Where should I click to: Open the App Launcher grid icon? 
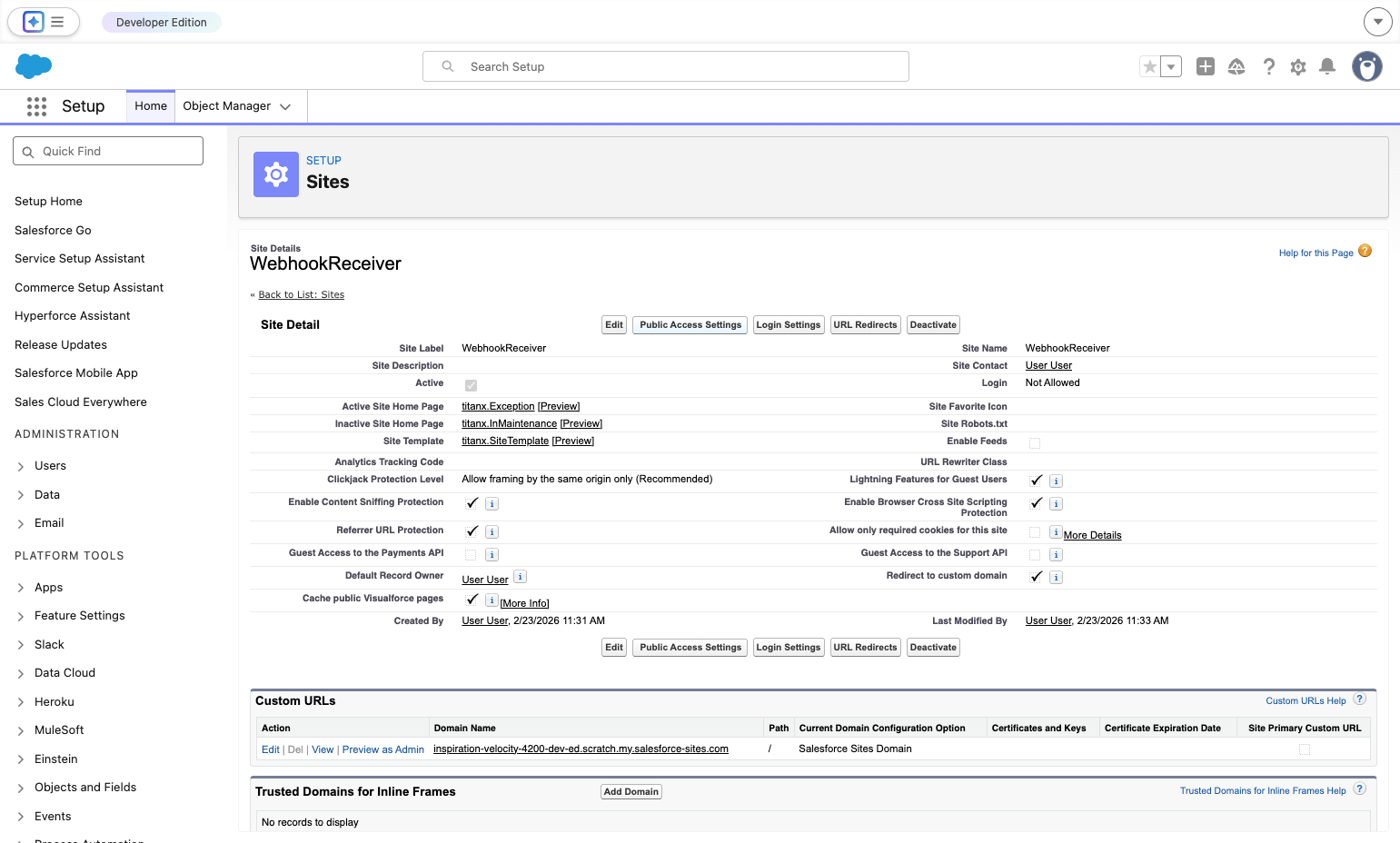[36, 106]
